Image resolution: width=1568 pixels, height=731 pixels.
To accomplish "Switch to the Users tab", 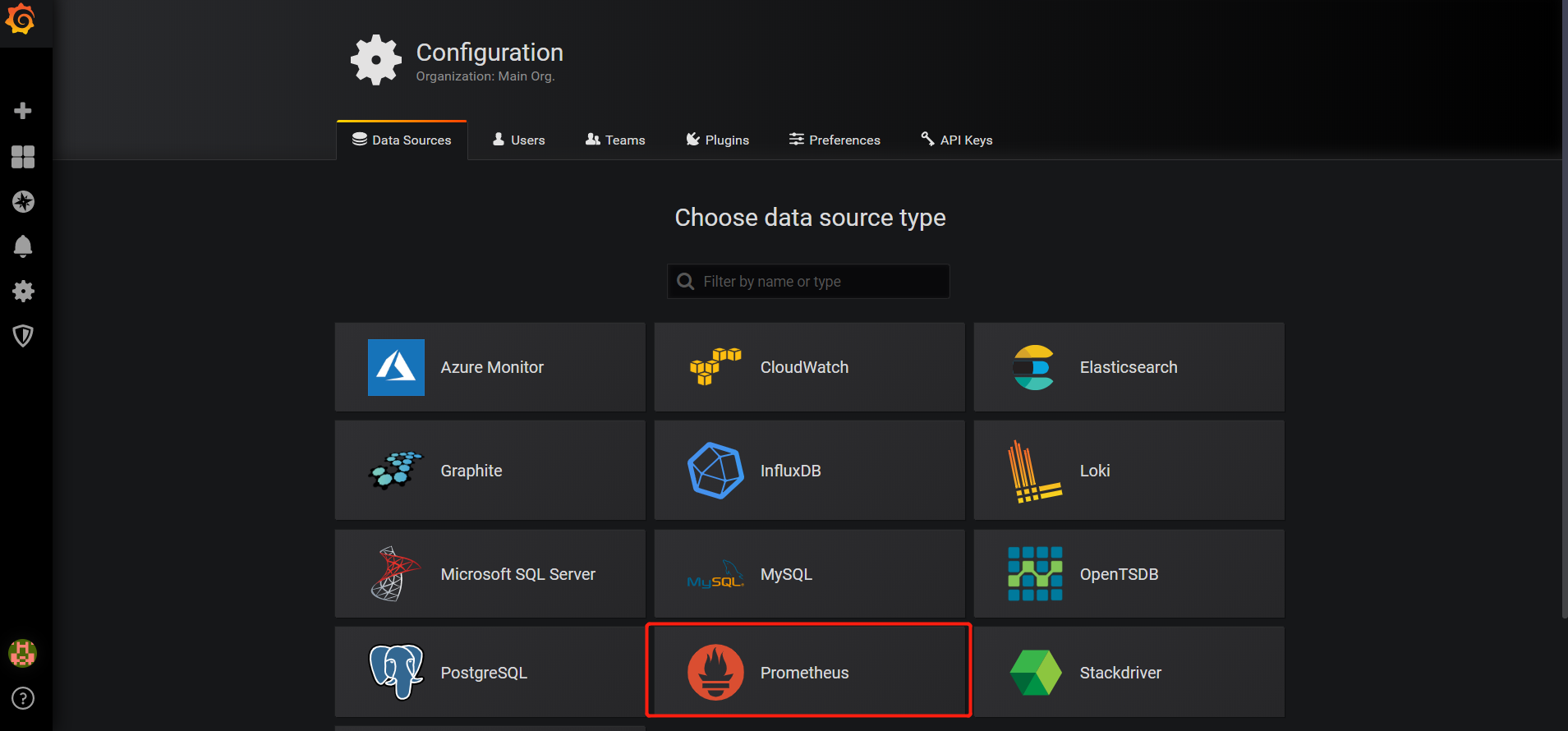I will point(518,140).
